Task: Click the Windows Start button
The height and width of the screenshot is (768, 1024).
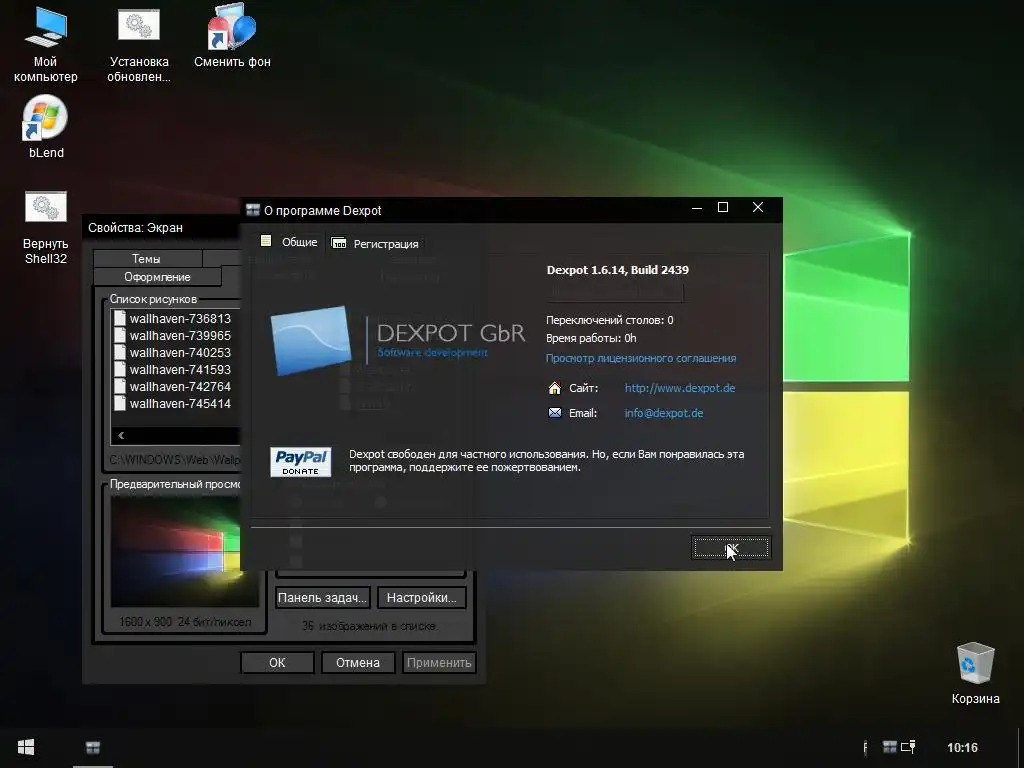Action: [26, 747]
